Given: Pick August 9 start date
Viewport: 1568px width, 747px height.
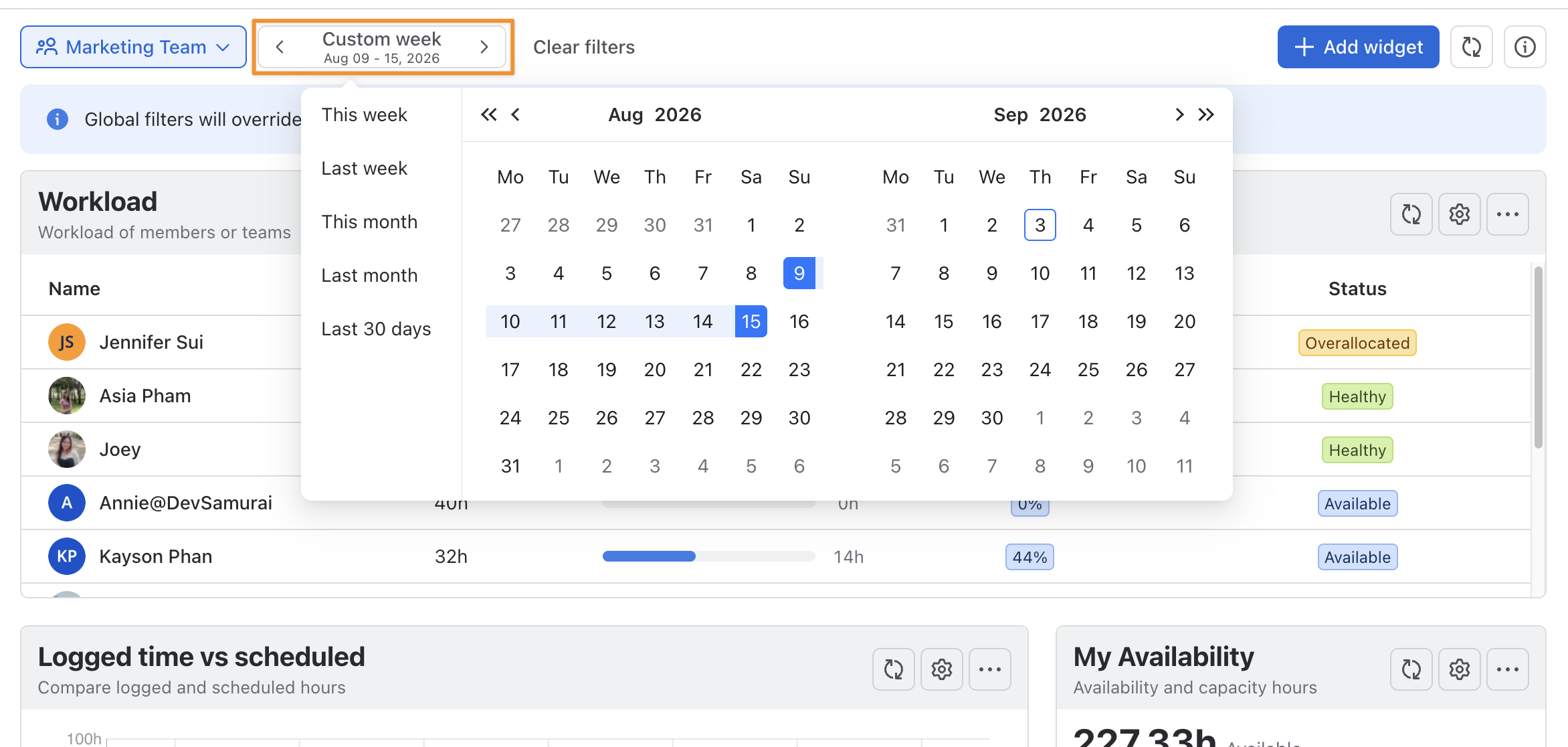Looking at the screenshot, I should pyautogui.click(x=799, y=273).
